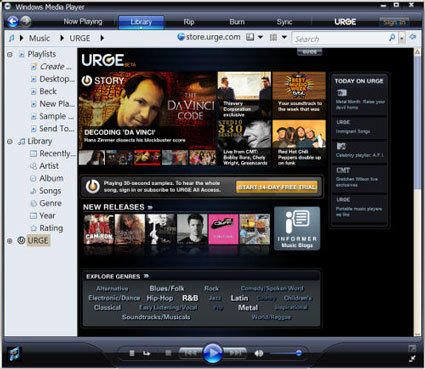Screen dimensions: 425x369
Task: Open the view options dropdown arrow
Action: coord(284,37)
